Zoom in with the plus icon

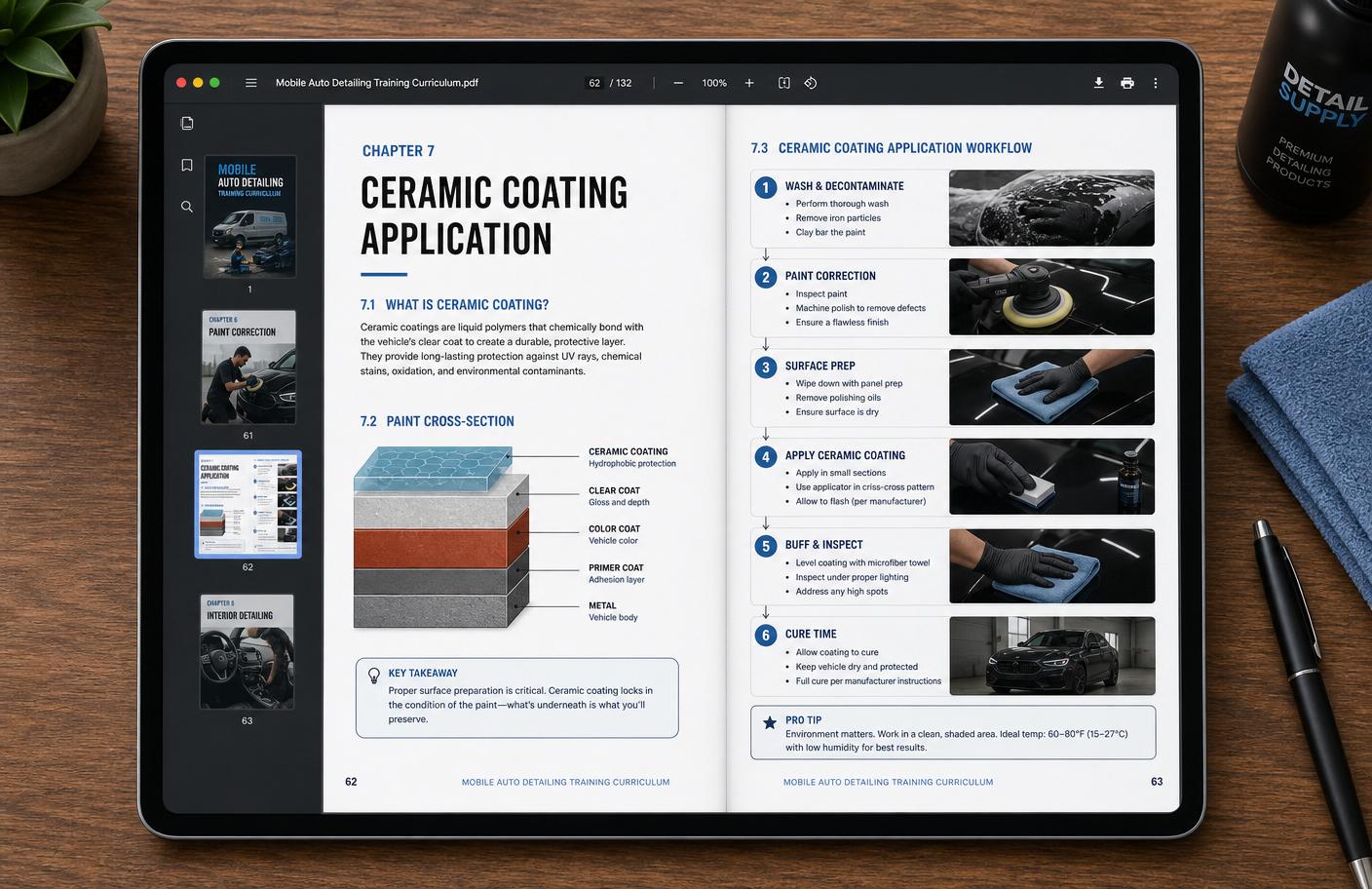[749, 83]
